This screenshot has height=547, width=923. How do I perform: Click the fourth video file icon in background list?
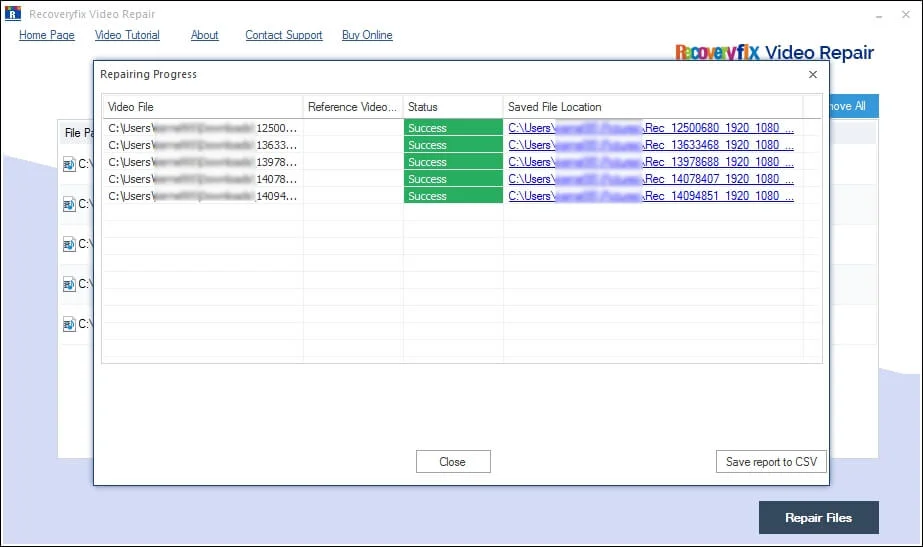(x=69, y=284)
